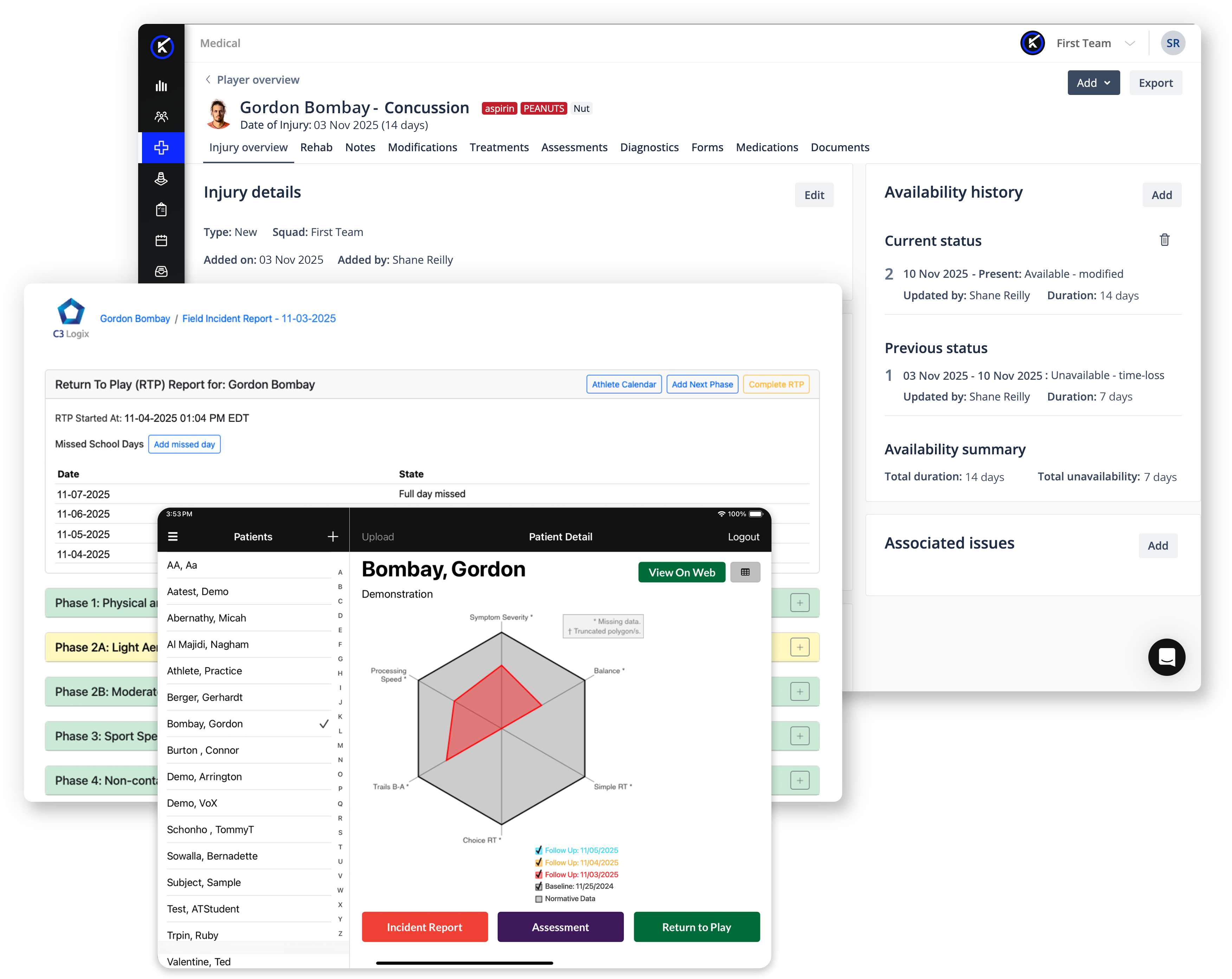Expand Phase 2A with plus button
The image size is (1232, 979).
coord(799,647)
